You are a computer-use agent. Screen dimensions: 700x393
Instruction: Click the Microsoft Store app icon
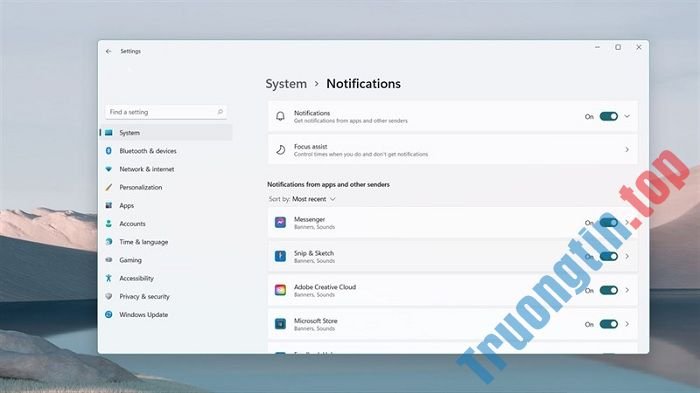(280, 324)
